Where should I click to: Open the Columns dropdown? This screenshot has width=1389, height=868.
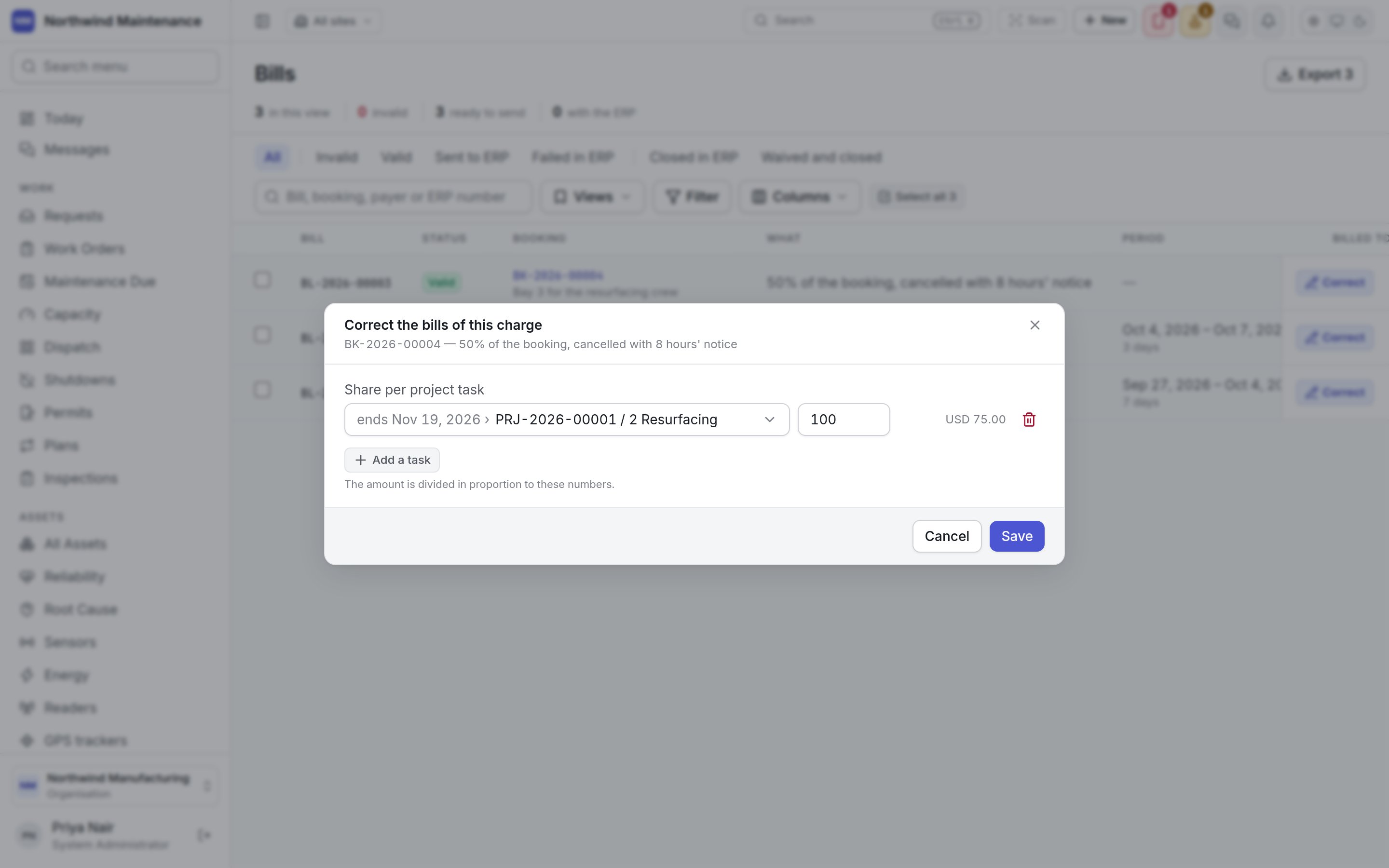click(800, 197)
